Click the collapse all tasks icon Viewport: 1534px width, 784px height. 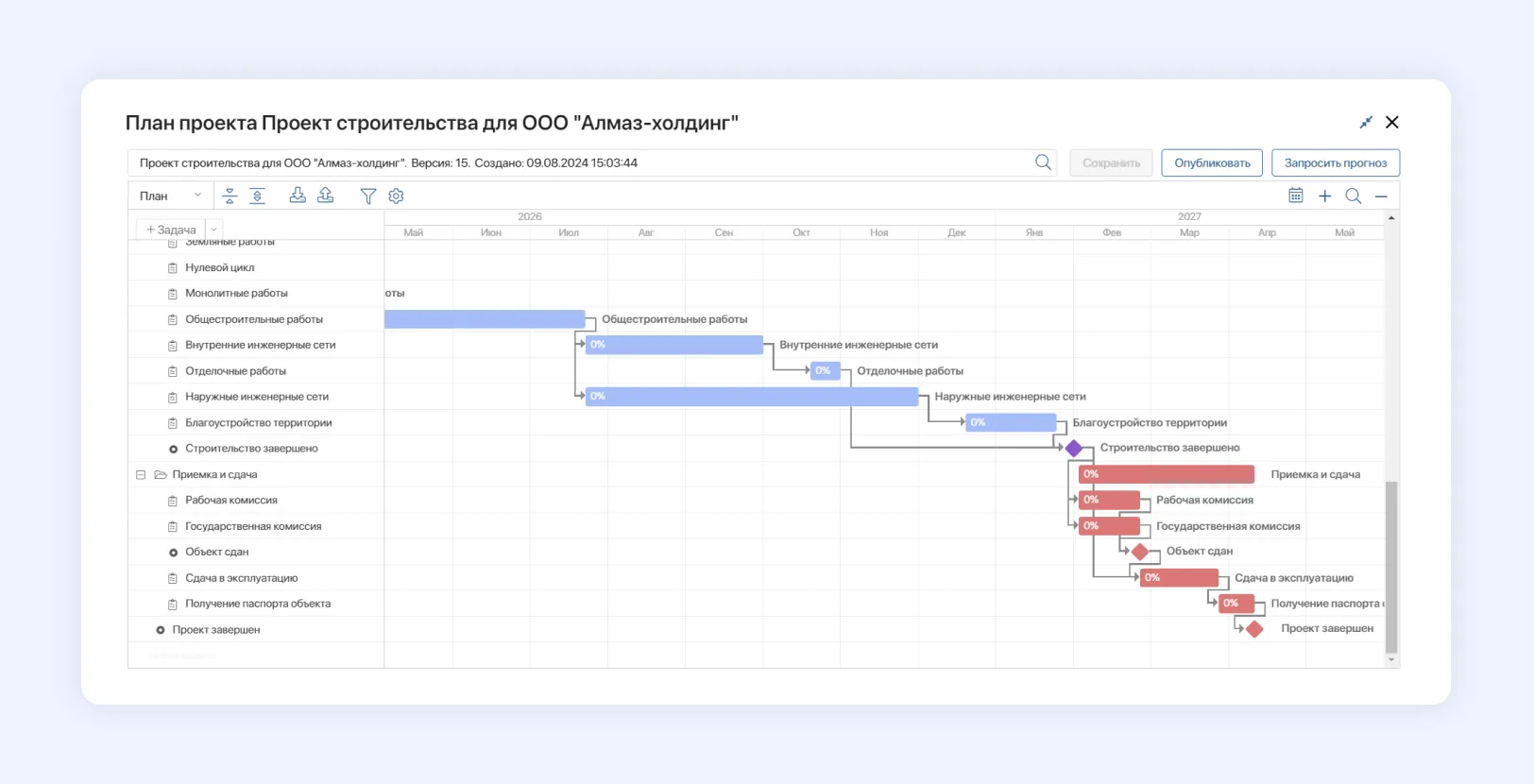coord(230,196)
